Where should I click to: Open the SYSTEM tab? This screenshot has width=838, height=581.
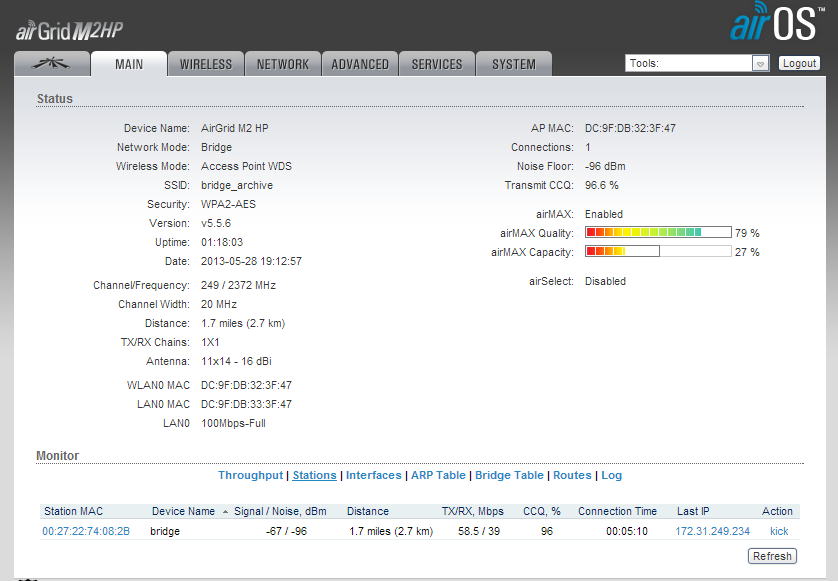pyautogui.click(x=513, y=64)
